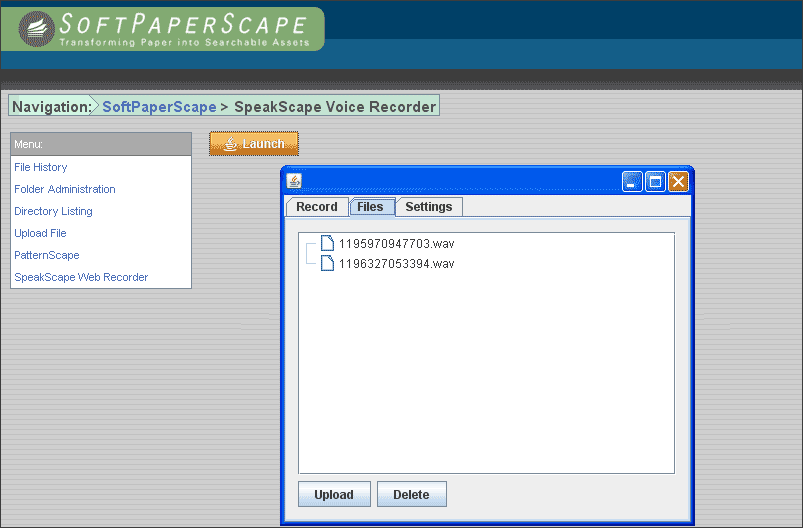Image resolution: width=803 pixels, height=528 pixels.
Task: Select the Files tab
Action: click(x=370, y=207)
